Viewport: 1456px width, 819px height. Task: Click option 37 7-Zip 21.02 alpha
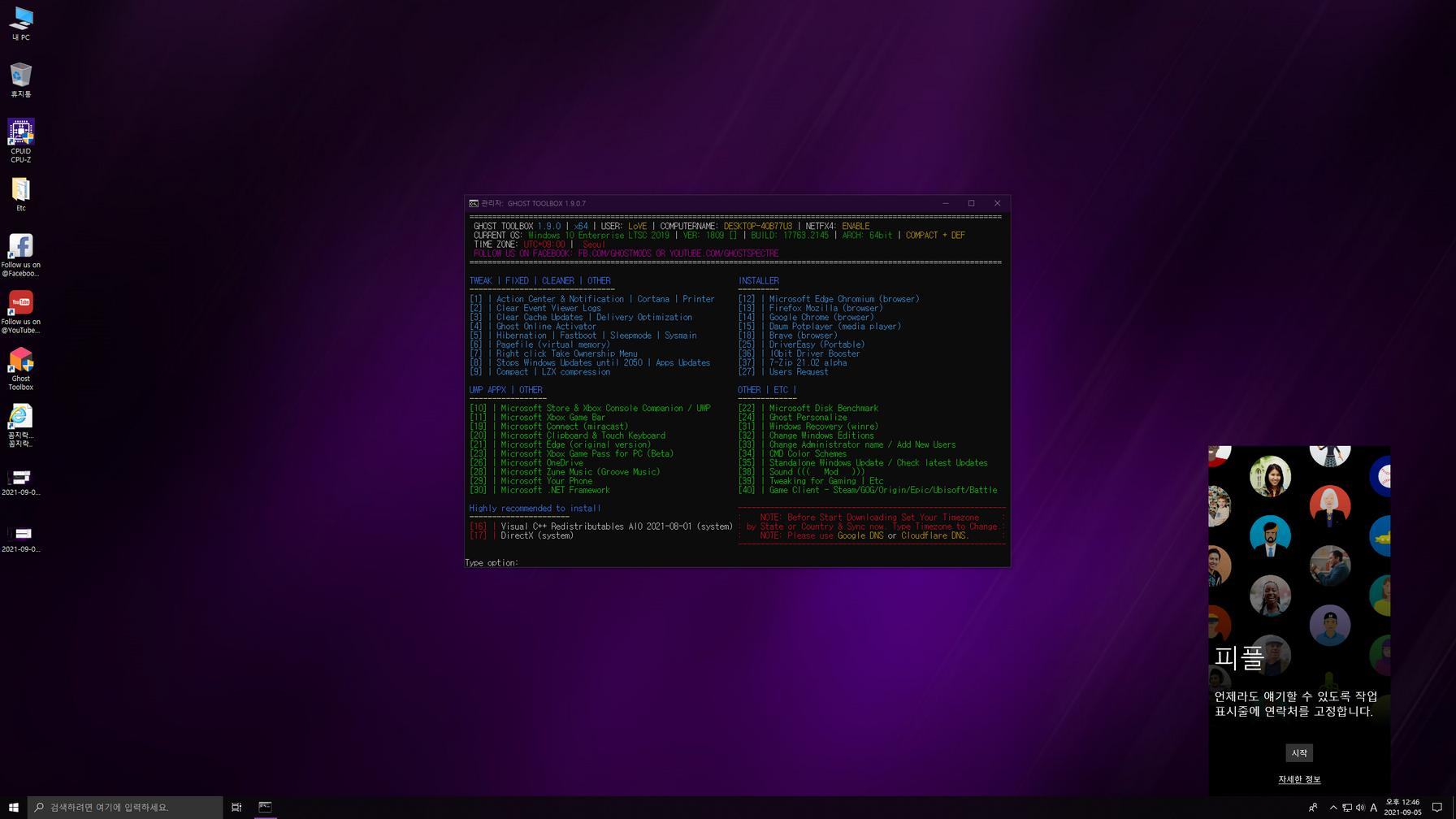point(792,363)
